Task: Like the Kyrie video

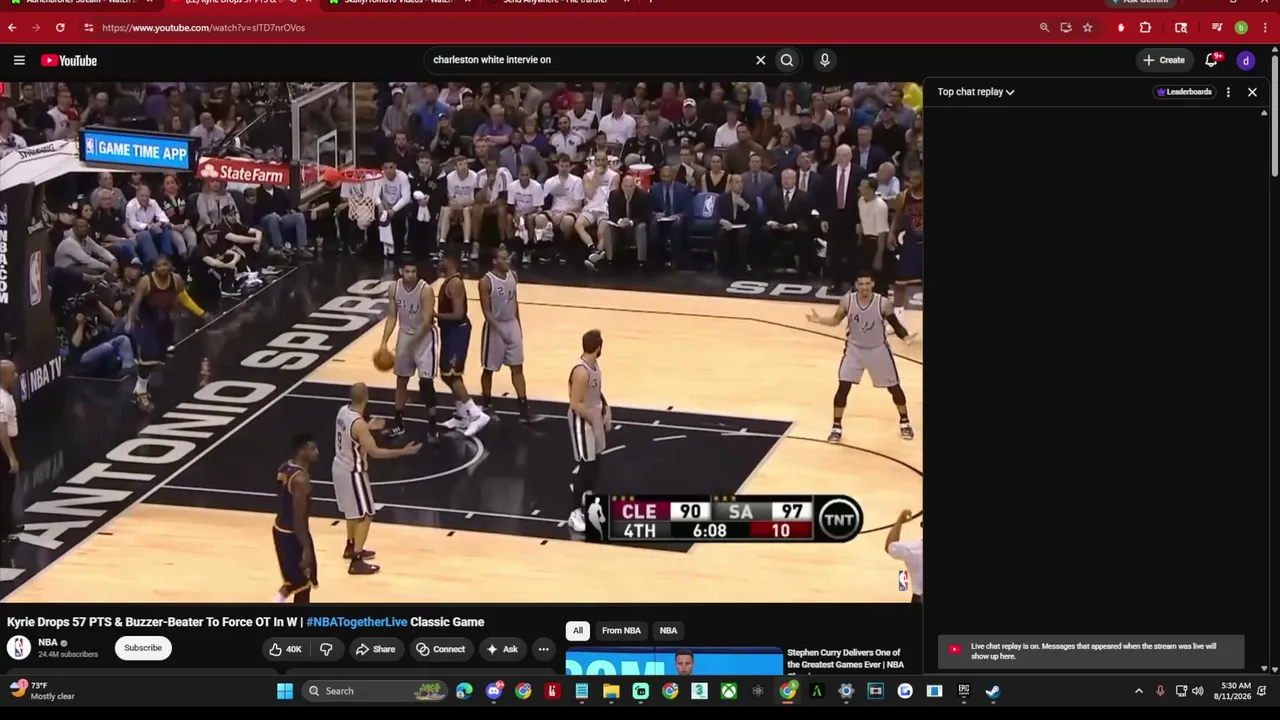Action: [285, 649]
